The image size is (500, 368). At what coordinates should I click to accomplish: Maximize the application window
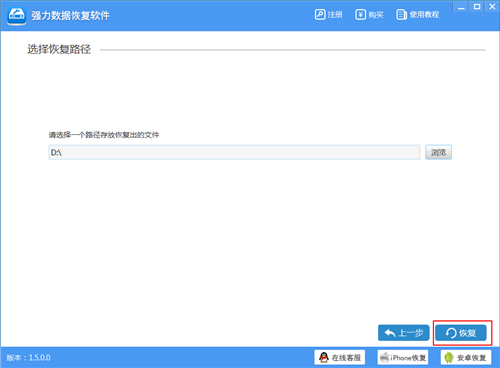[x=477, y=7]
